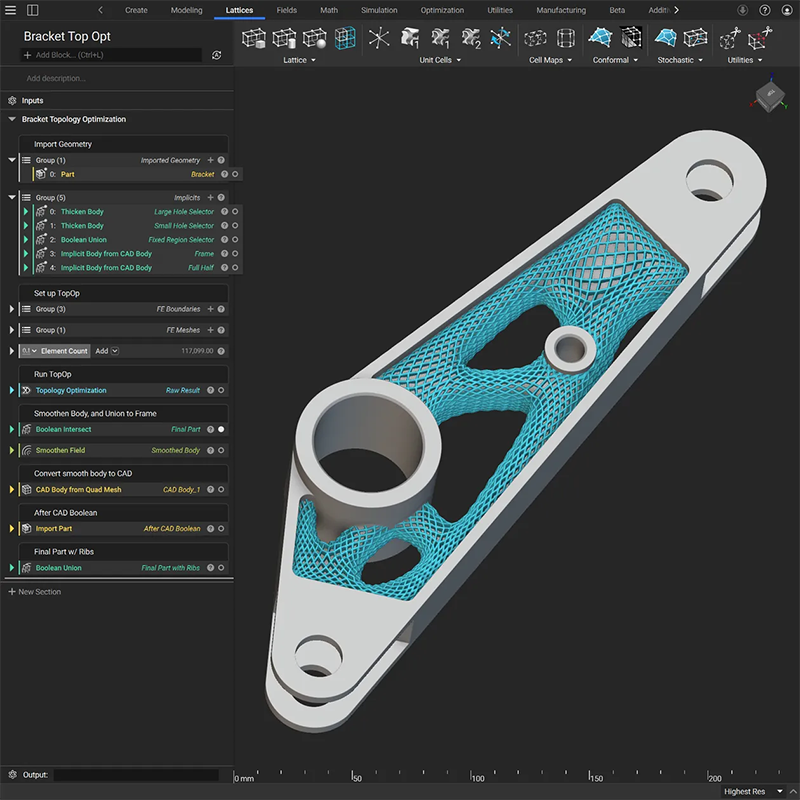The width and height of the screenshot is (800, 800).
Task: Click the sync/refresh icon beside Add Block field
Action: pyautogui.click(x=217, y=56)
